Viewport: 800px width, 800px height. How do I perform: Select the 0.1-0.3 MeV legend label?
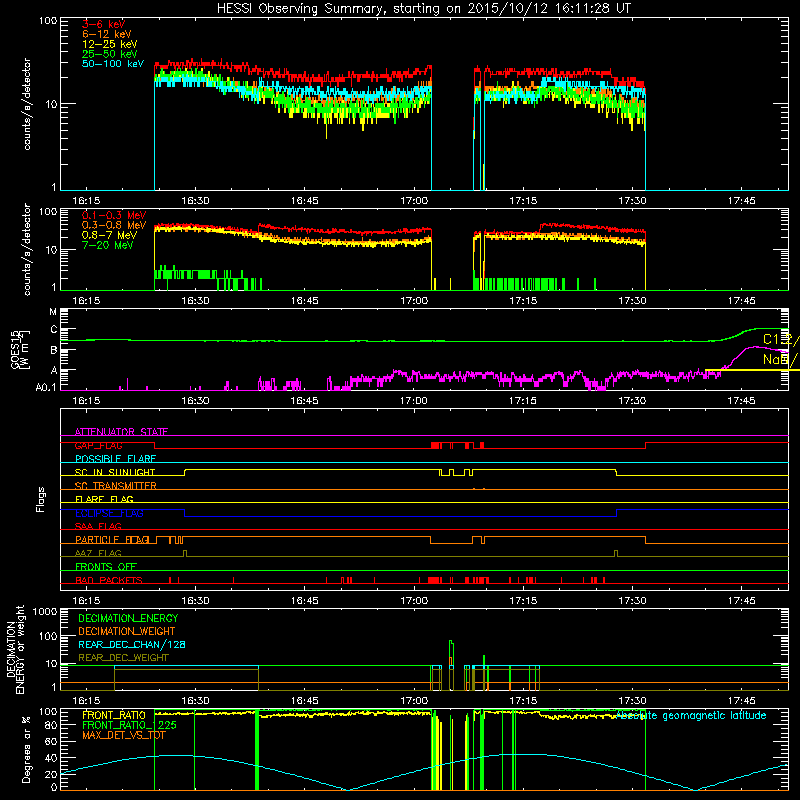pos(114,215)
